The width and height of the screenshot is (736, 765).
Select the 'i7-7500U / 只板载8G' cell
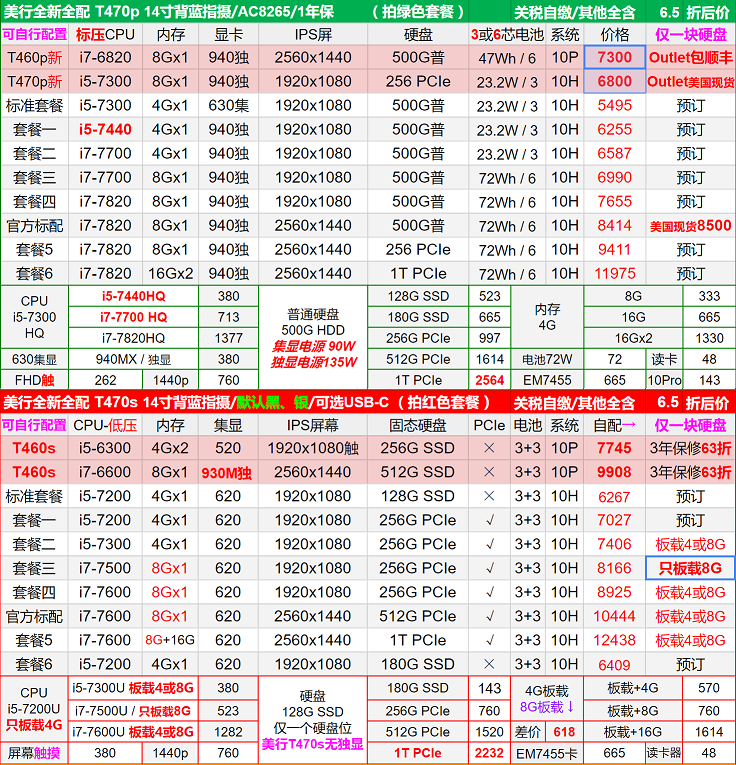(134, 711)
